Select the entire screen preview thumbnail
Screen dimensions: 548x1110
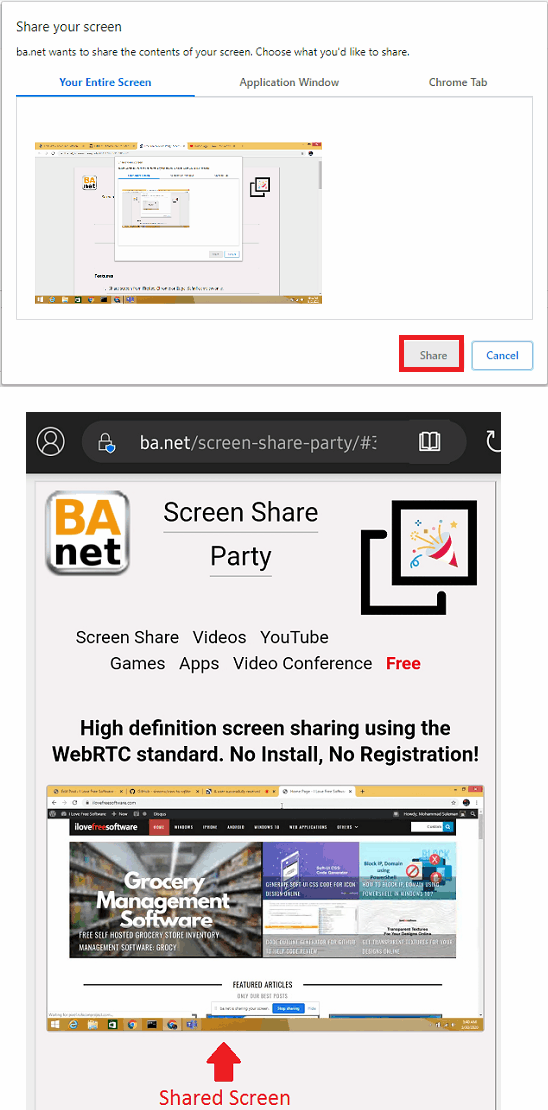tap(178, 223)
